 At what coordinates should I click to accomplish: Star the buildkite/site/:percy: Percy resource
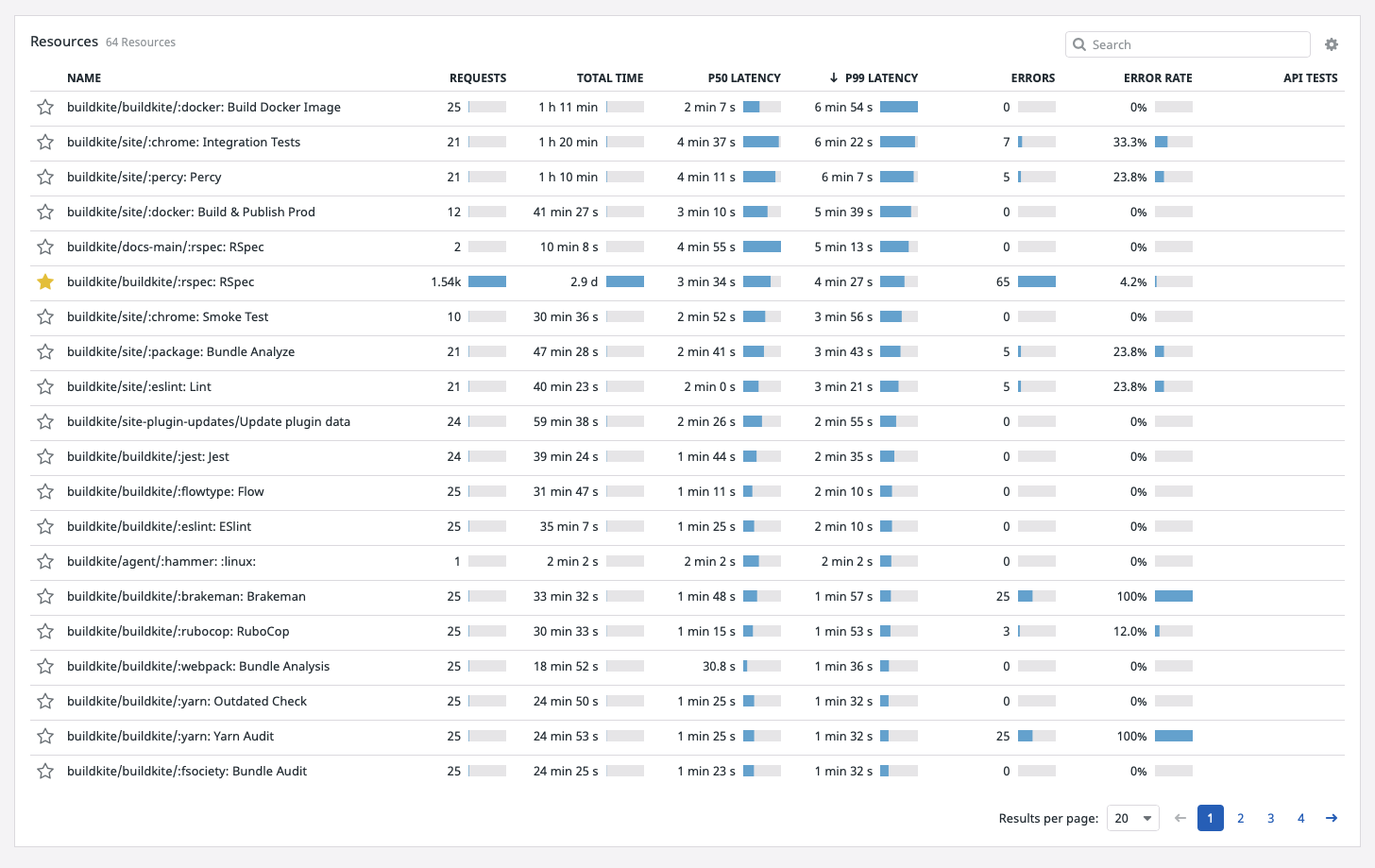click(x=45, y=177)
